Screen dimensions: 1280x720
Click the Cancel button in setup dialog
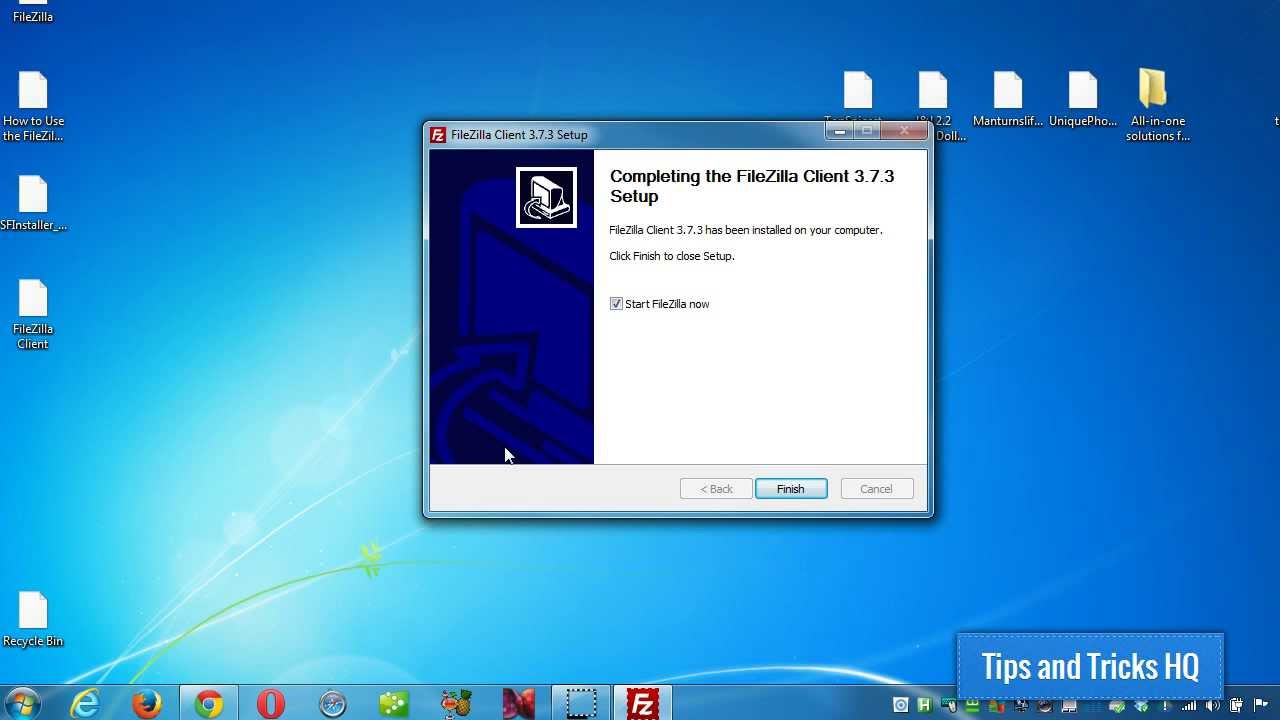pyautogui.click(x=877, y=489)
